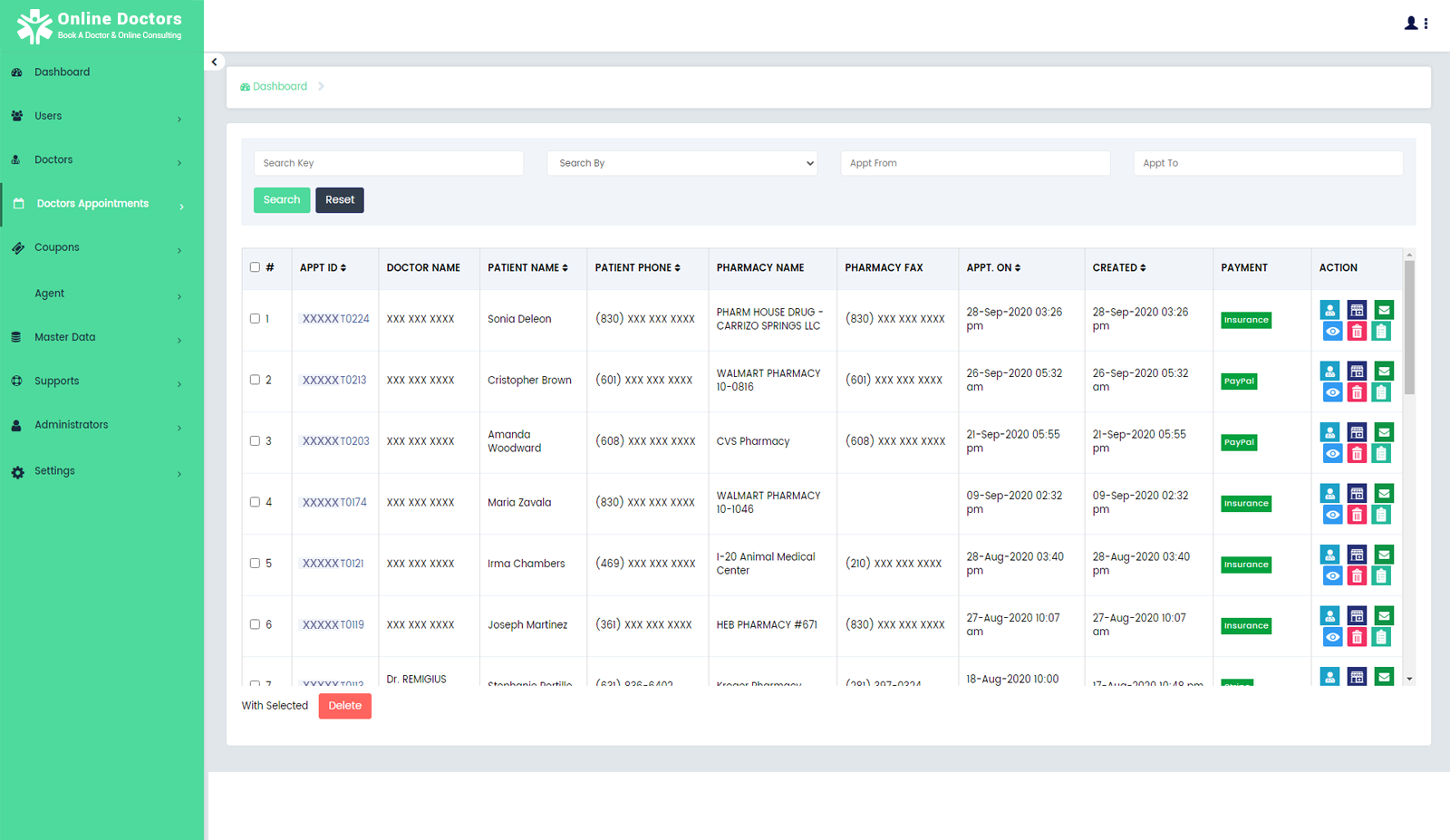Image resolution: width=1450 pixels, height=840 pixels.
Task: Sort table by PATIENT NAME column
Action: [x=528, y=268]
